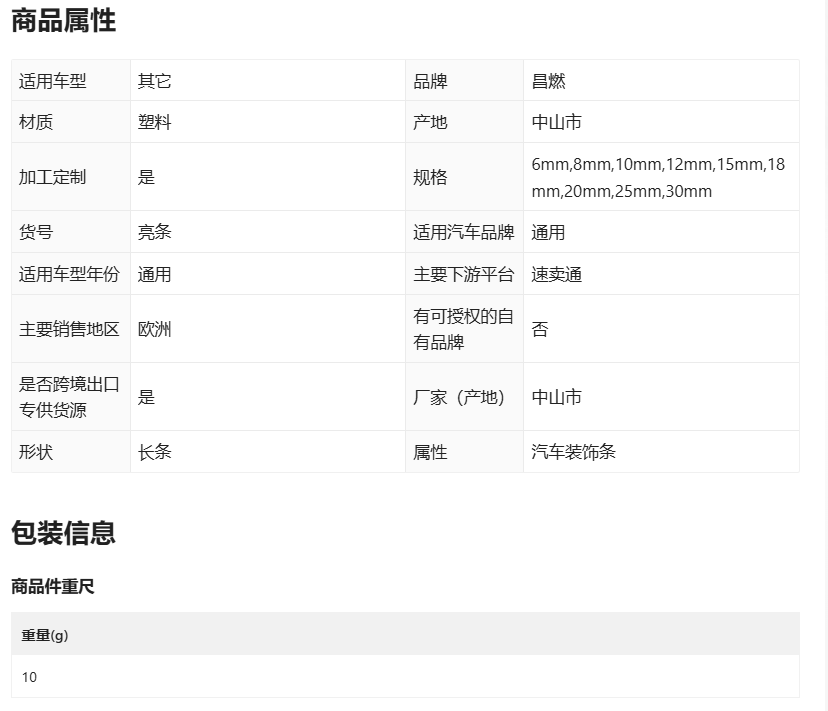This screenshot has width=828, height=711.
Task: Click the 是否跨境出口专供货源 label
Action: (x=69, y=397)
